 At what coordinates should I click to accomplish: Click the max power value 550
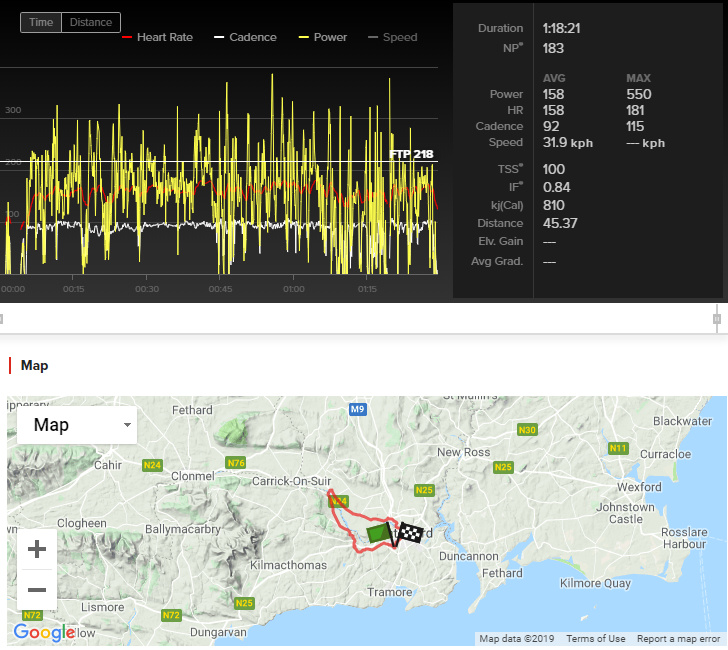coord(639,94)
